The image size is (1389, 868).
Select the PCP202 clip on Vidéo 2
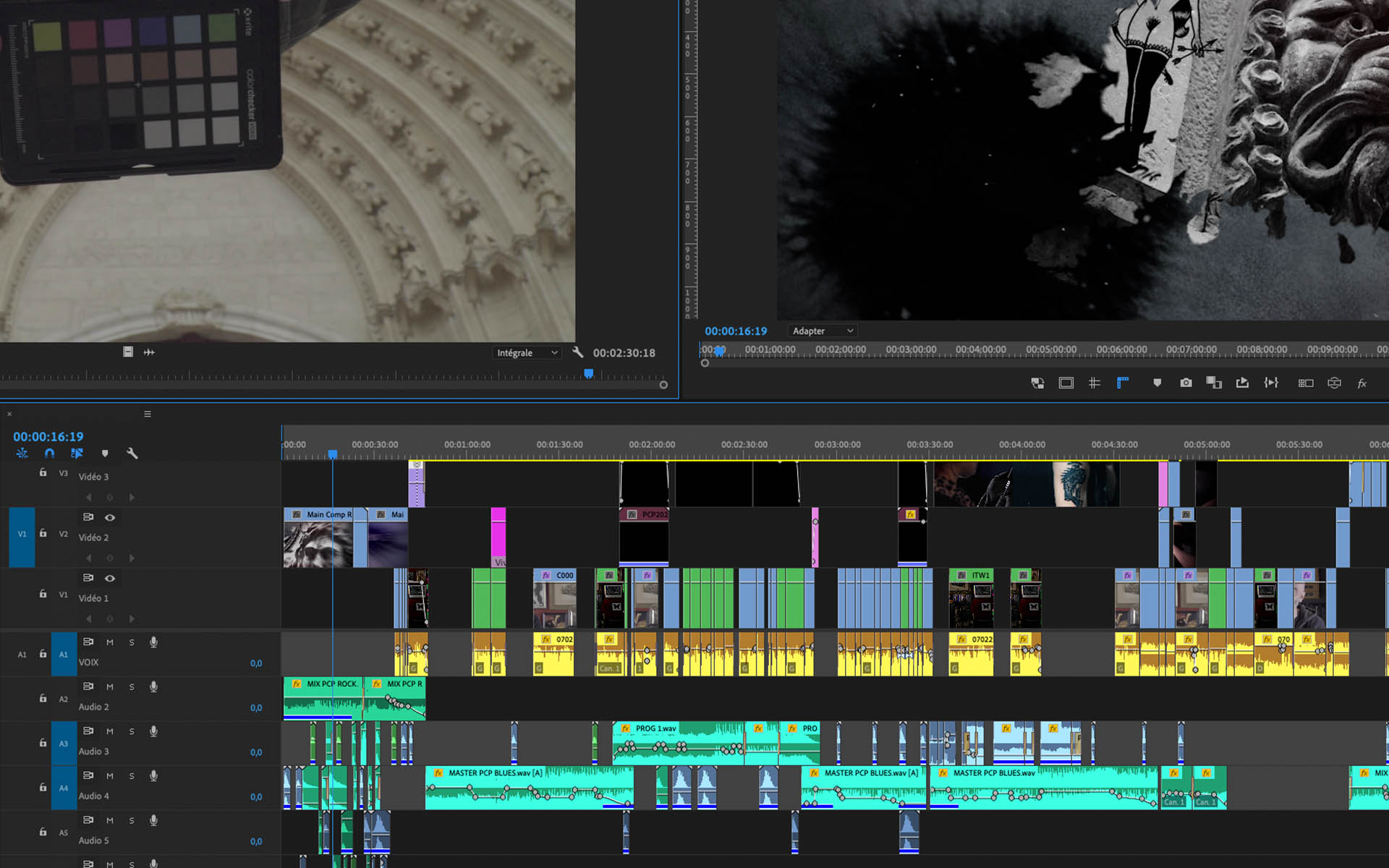pos(644,537)
